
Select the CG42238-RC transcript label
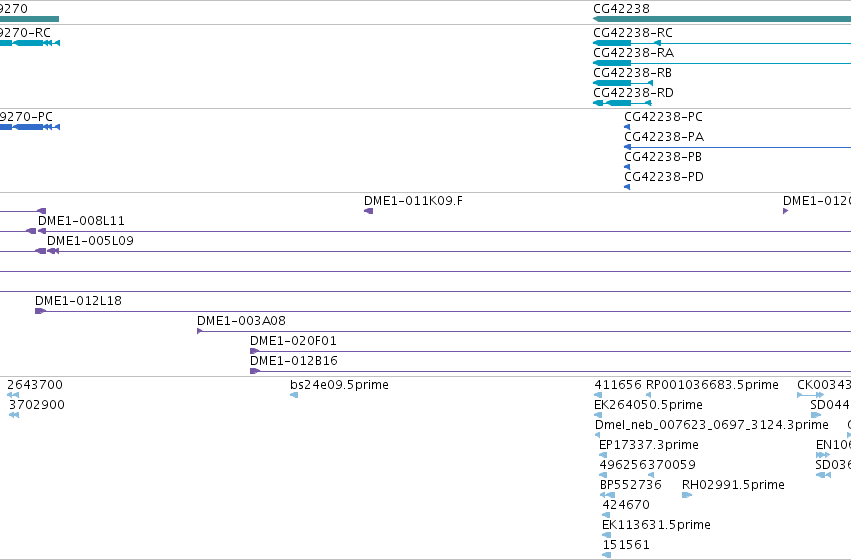pyautogui.click(x=633, y=33)
